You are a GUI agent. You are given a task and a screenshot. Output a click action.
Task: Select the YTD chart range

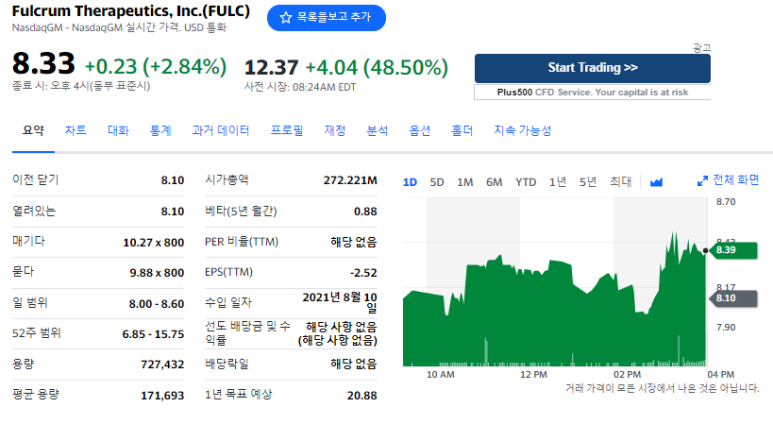(x=526, y=182)
